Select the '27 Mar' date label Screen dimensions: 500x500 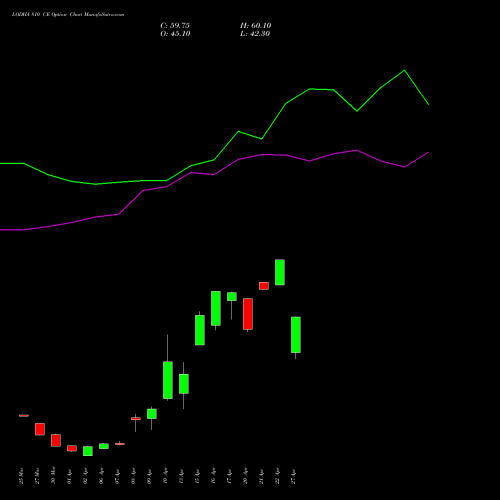tap(37, 476)
